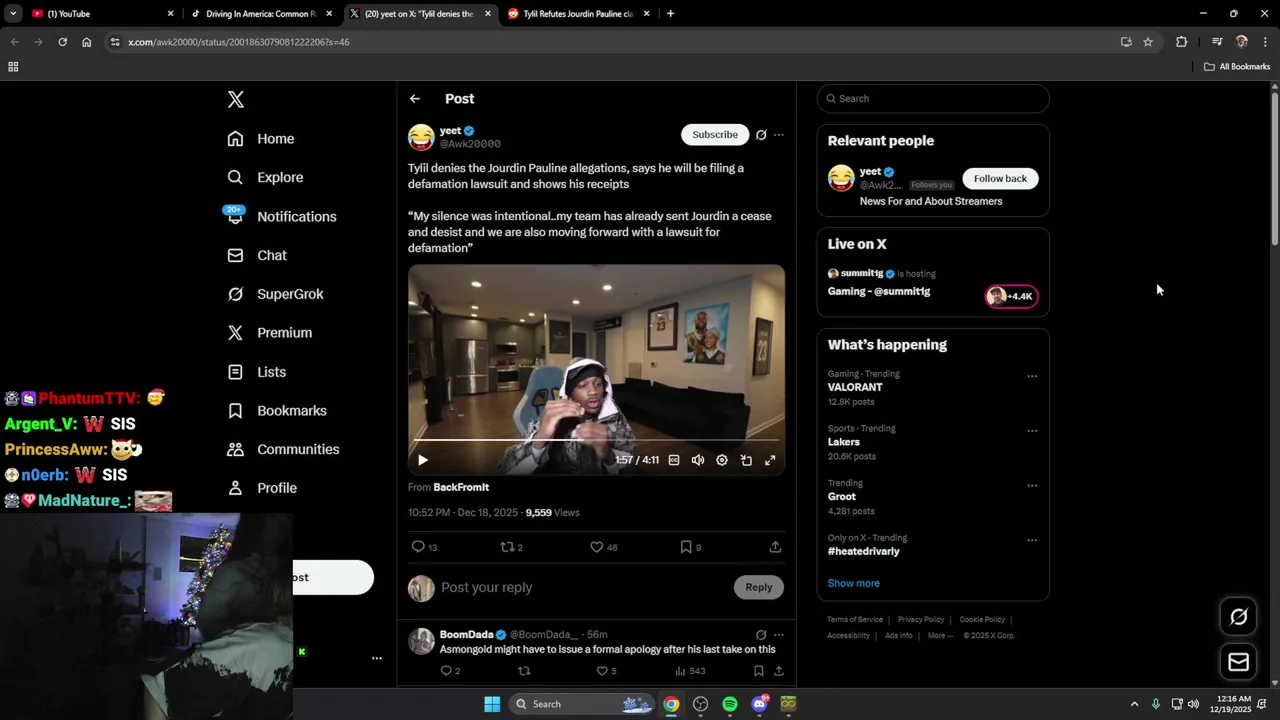Open options for Groot trend
This screenshot has width=1280, height=720.
tap(1032, 486)
